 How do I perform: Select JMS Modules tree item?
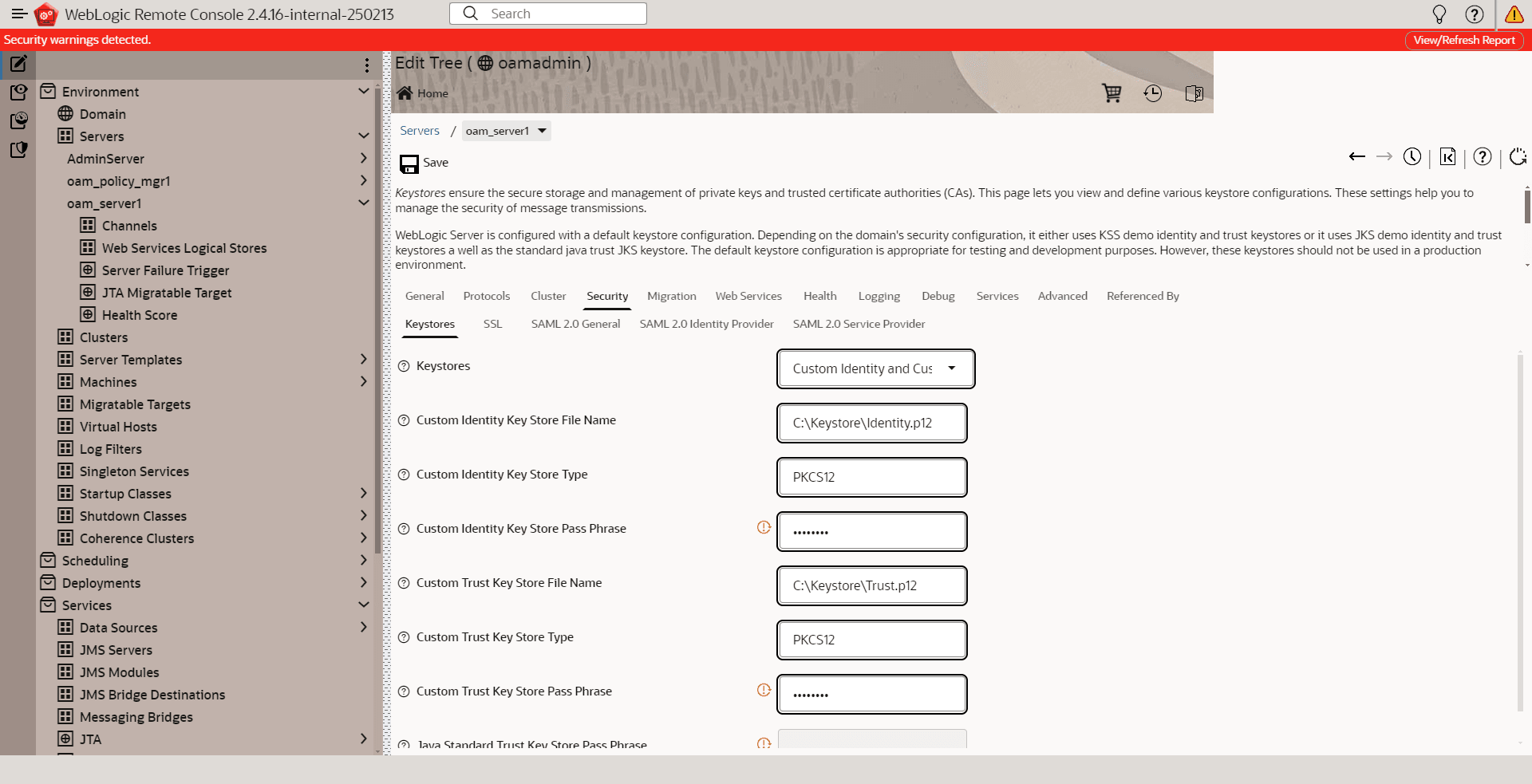[120, 672]
